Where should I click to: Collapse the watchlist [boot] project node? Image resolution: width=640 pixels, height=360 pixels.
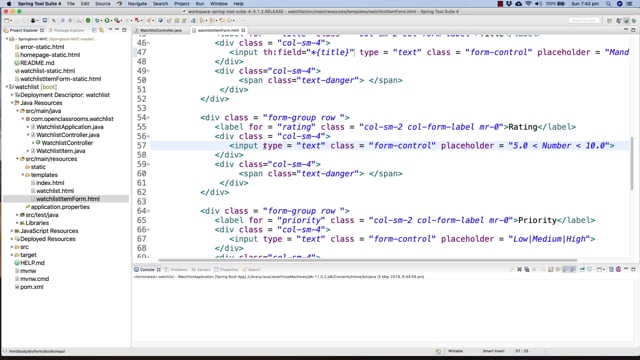pyautogui.click(x=7, y=87)
